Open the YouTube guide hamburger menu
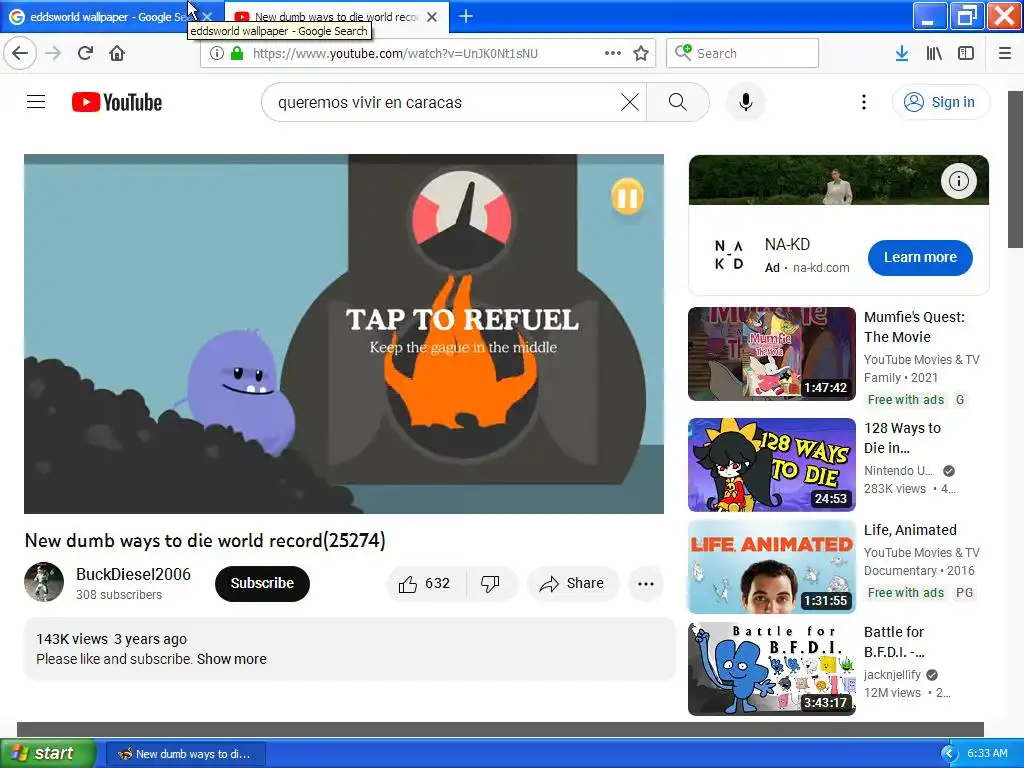1024x768 pixels. pos(36,102)
